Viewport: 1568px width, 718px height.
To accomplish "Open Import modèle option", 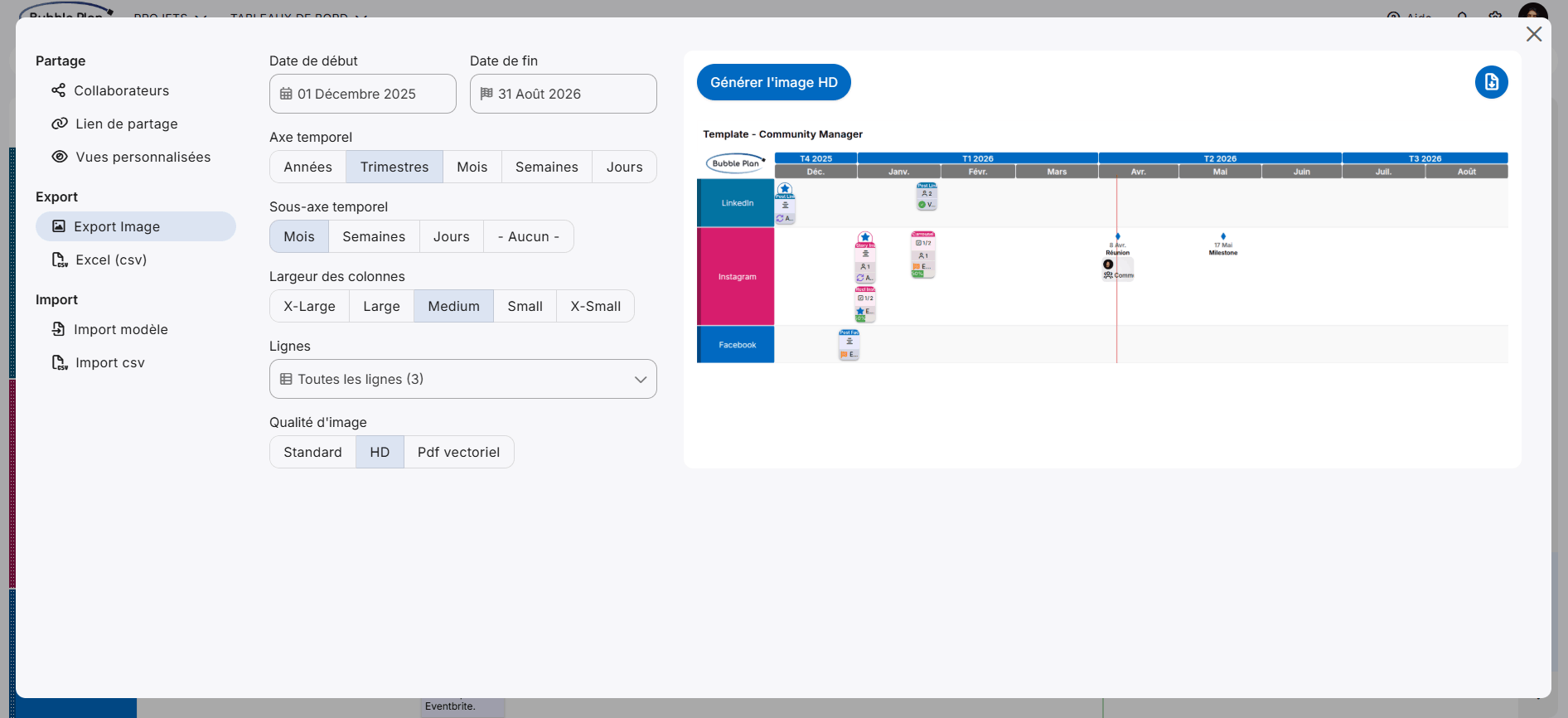I will point(120,329).
